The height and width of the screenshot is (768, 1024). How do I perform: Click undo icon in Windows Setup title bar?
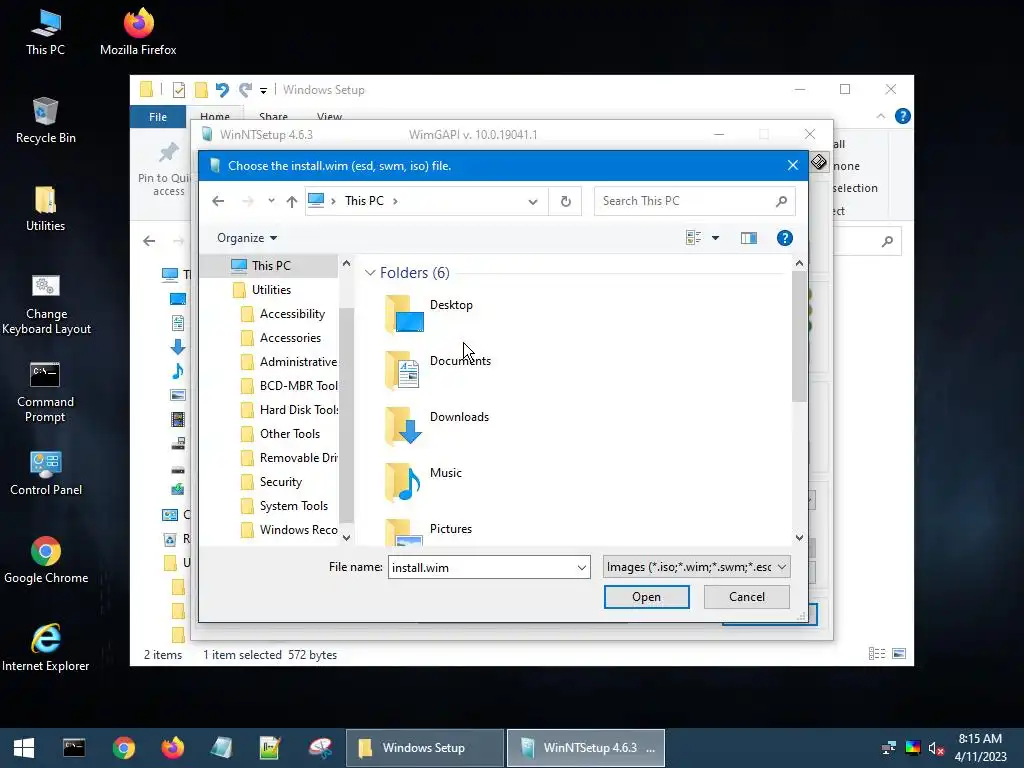click(222, 89)
